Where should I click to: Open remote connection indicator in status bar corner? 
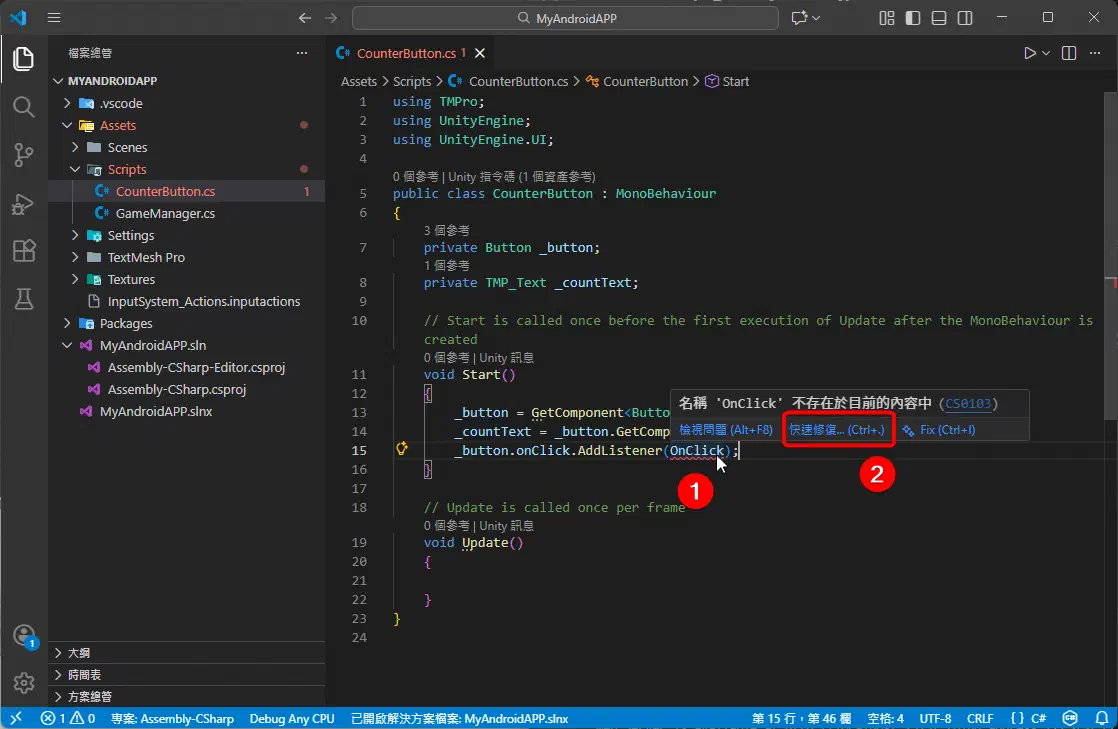(15, 718)
